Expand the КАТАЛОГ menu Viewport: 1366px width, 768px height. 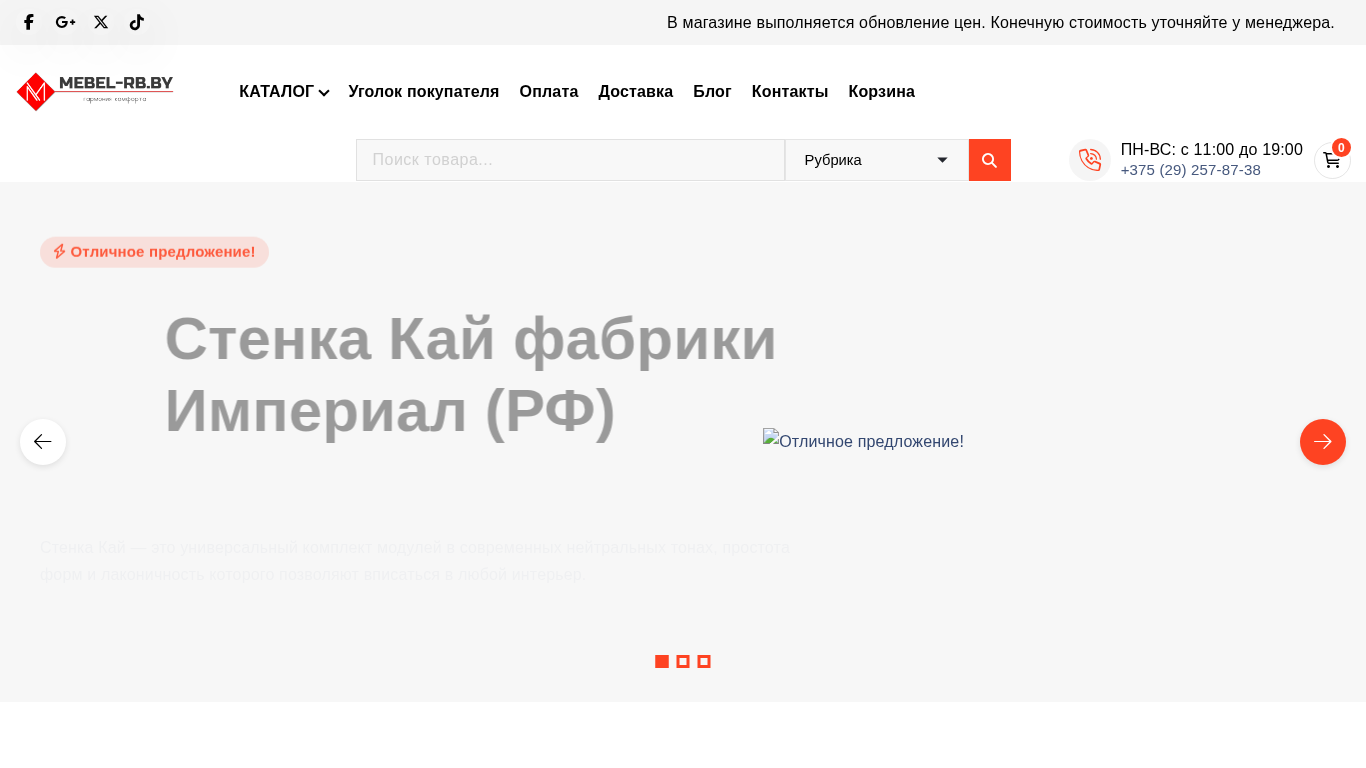tap(284, 92)
